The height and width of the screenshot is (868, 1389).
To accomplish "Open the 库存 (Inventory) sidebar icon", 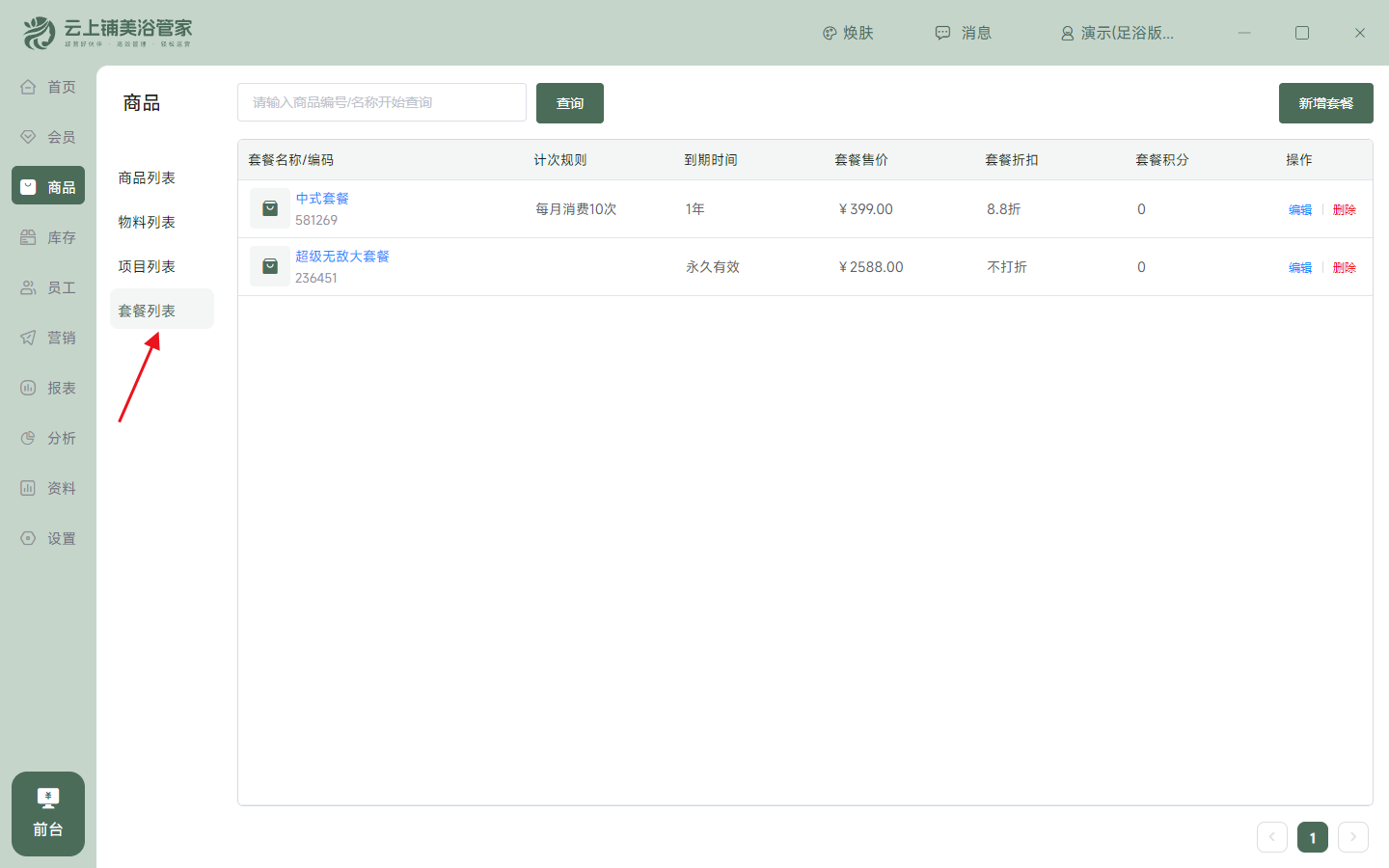I will pyautogui.click(x=47, y=236).
